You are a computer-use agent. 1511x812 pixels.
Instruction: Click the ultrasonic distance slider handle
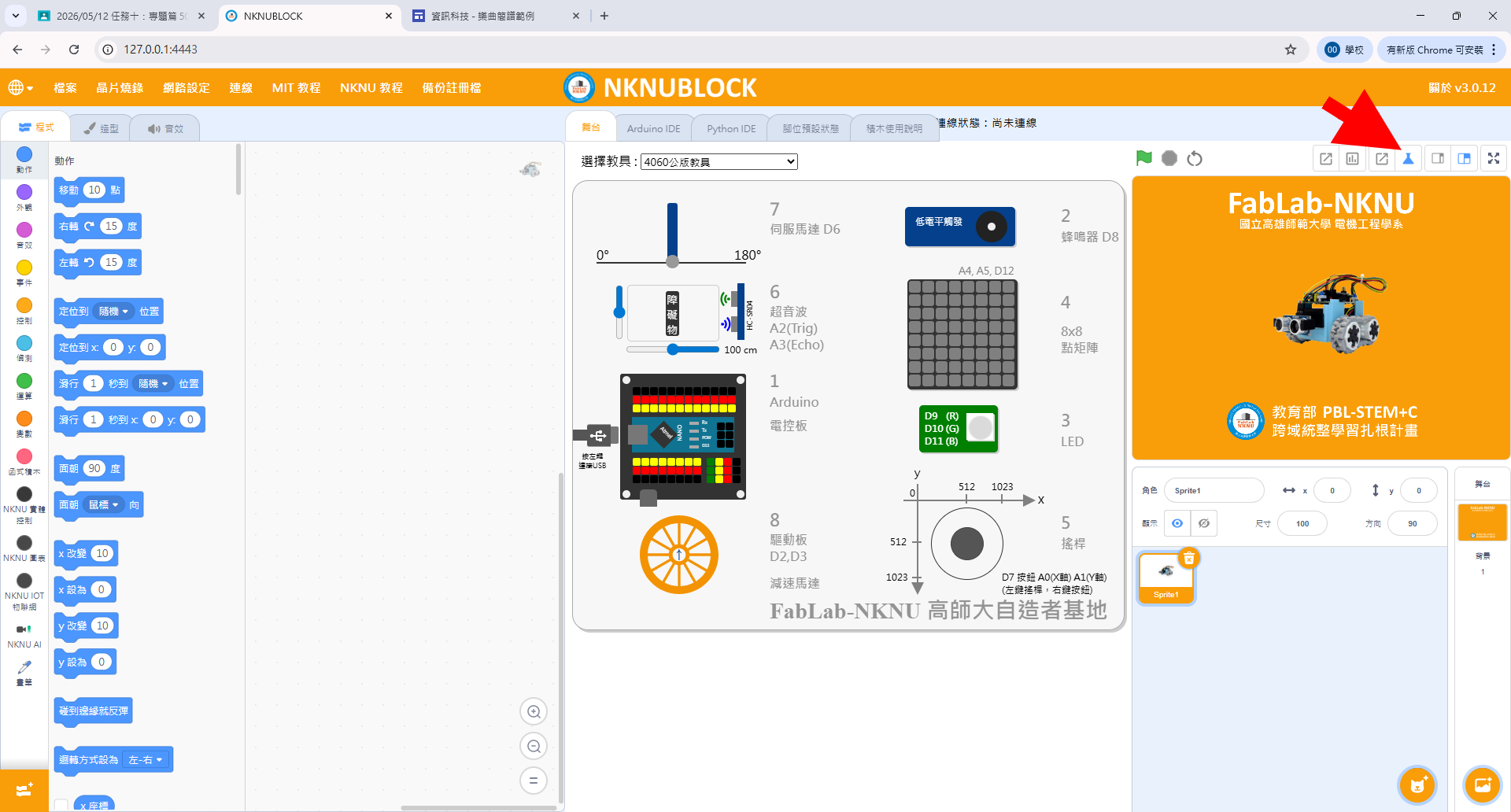(x=673, y=349)
